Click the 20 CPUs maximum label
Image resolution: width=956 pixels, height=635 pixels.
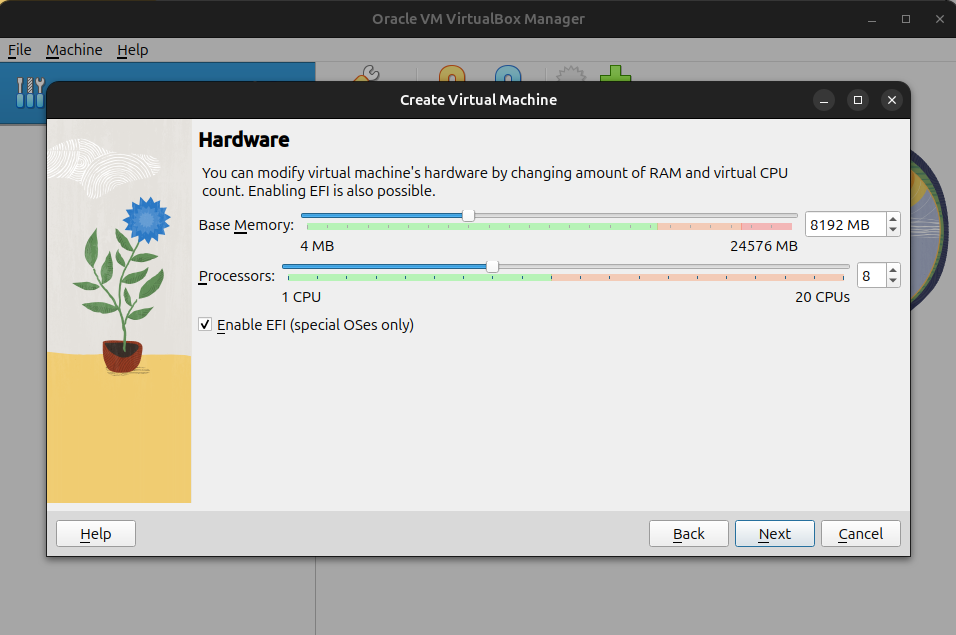pyautogui.click(x=822, y=297)
